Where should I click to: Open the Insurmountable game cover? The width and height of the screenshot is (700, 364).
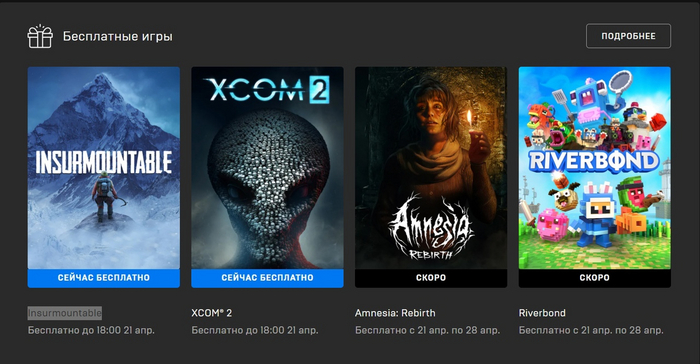click(104, 168)
